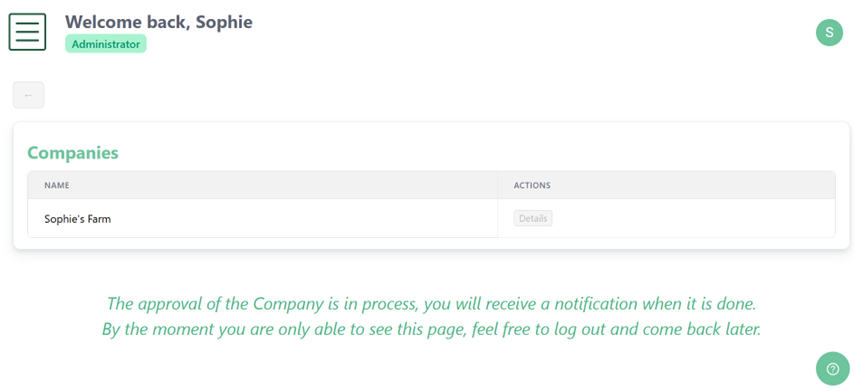Click the Welcome back, Sophie heading
The width and height of the screenshot is (854, 391).
(x=158, y=22)
